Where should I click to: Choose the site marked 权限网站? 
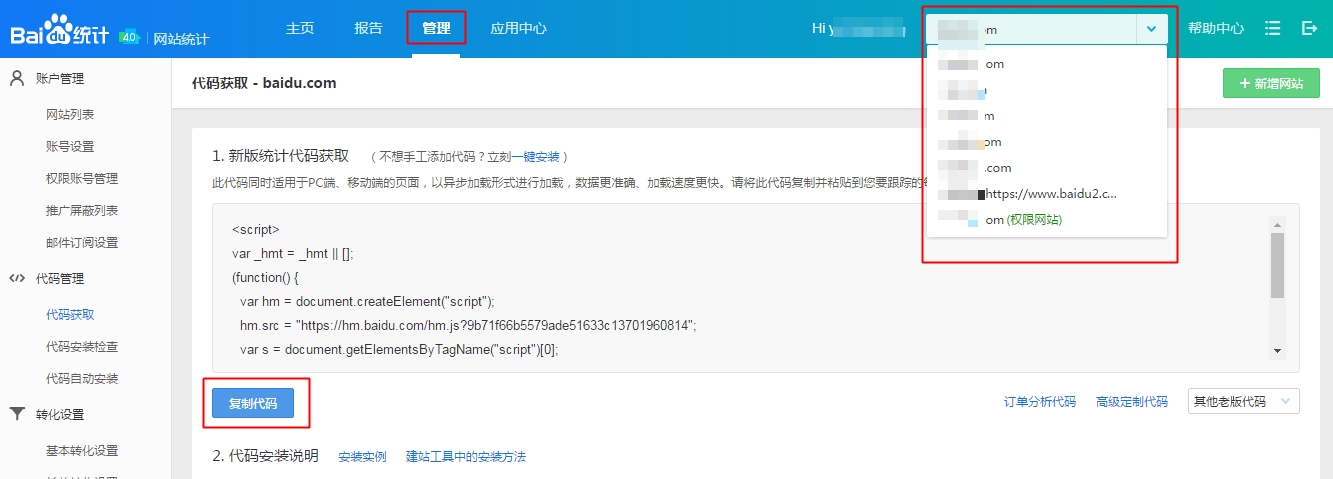click(1022, 219)
